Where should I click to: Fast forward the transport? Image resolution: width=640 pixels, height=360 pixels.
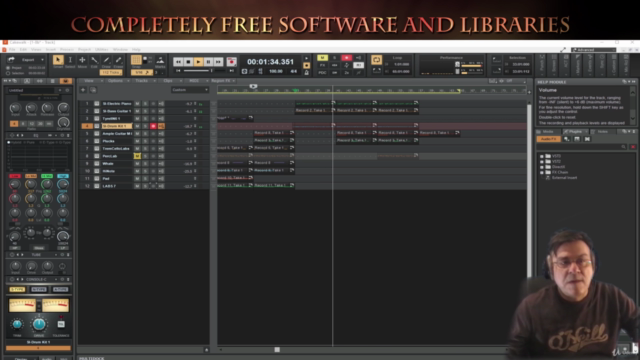point(218,62)
